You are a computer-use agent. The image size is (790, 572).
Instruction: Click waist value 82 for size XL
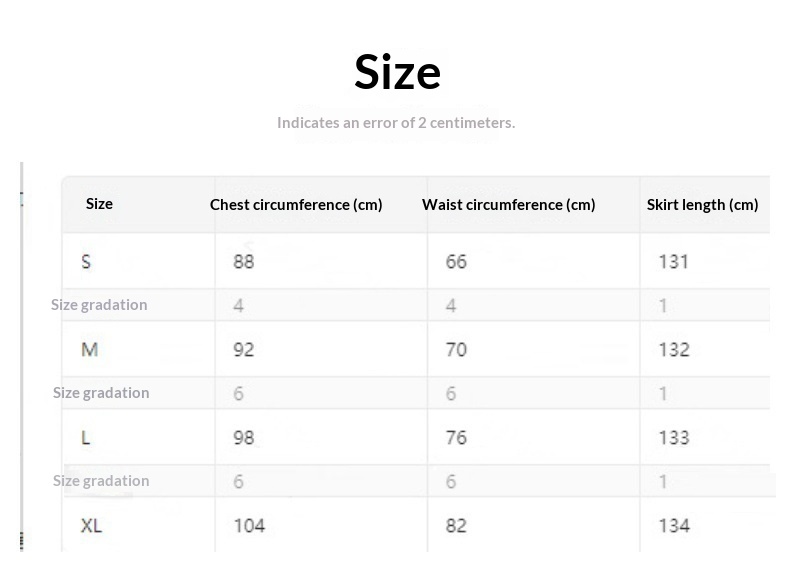coord(456,525)
